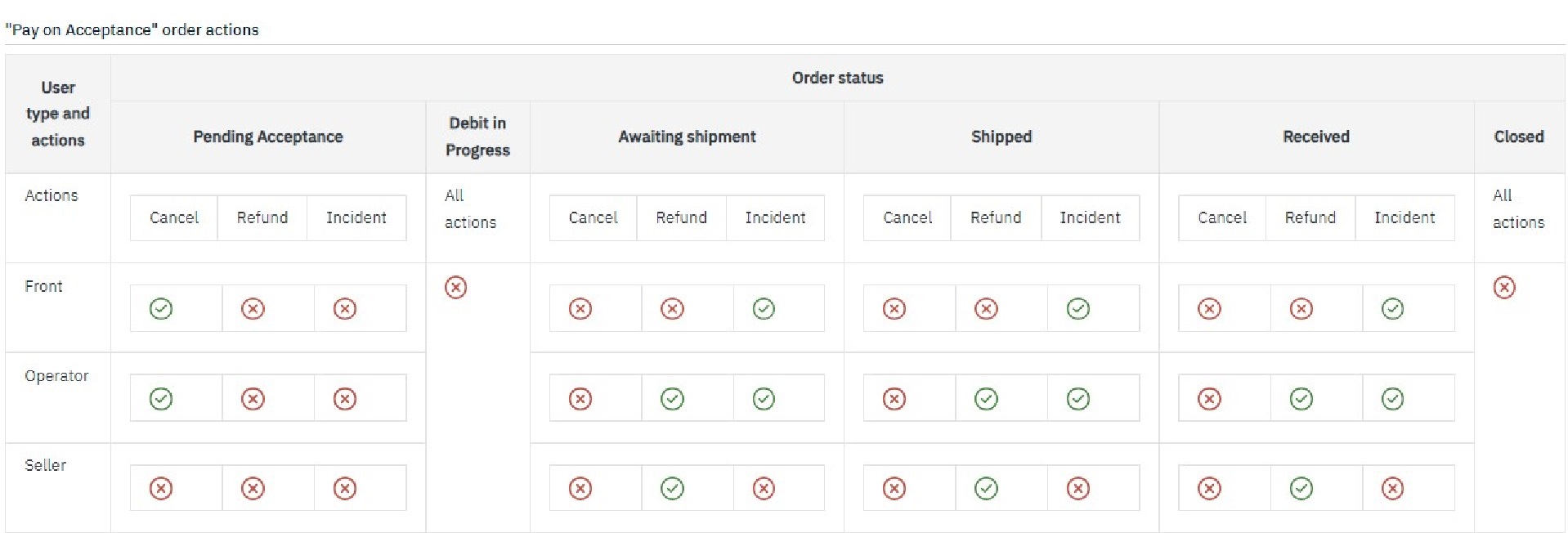Screen dimensions: 1568x533
Task: Click Operator Refund check under Awaiting shipment
Action: click(x=672, y=398)
